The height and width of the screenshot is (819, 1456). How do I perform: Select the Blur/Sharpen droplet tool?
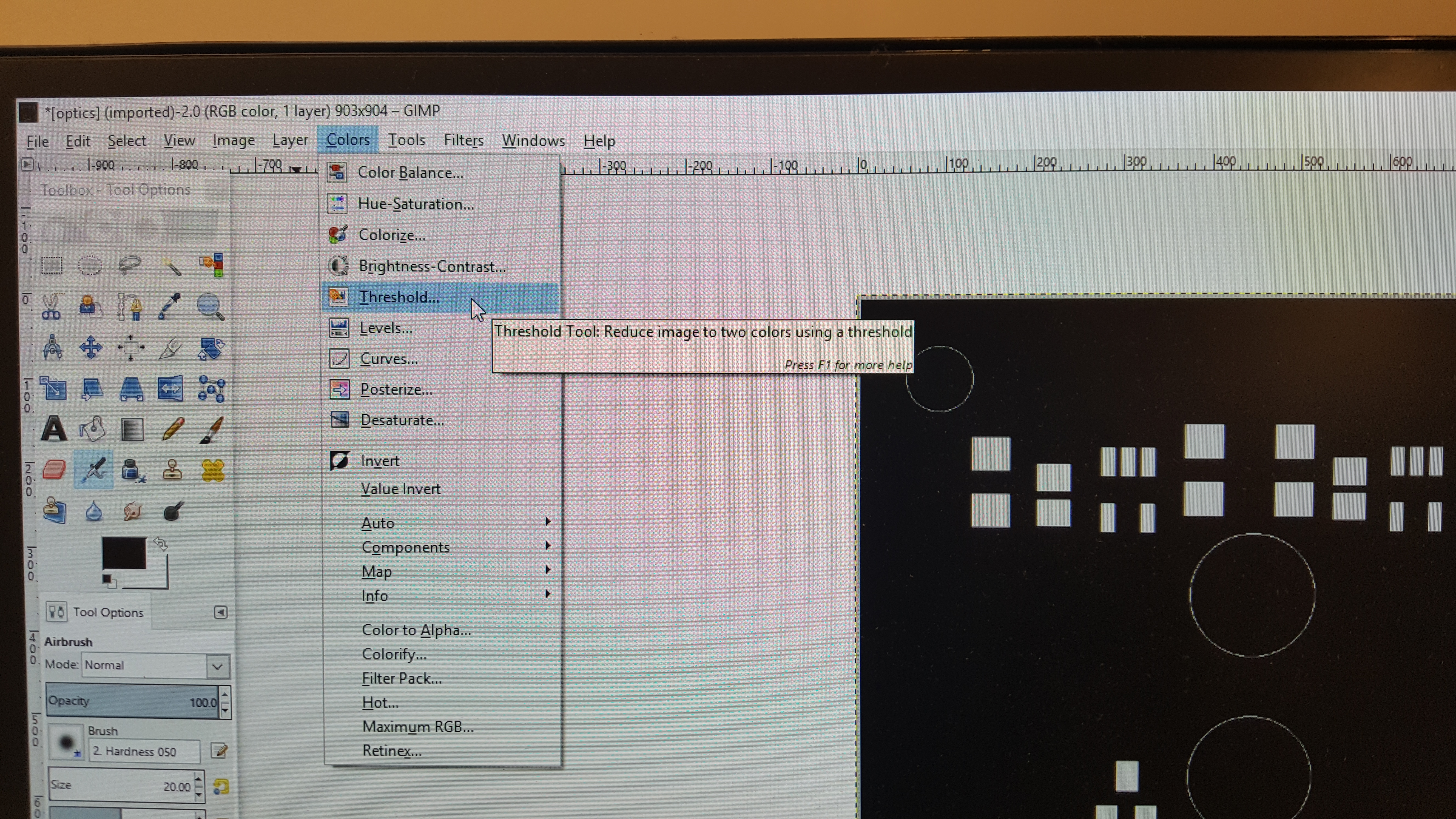tap(94, 511)
